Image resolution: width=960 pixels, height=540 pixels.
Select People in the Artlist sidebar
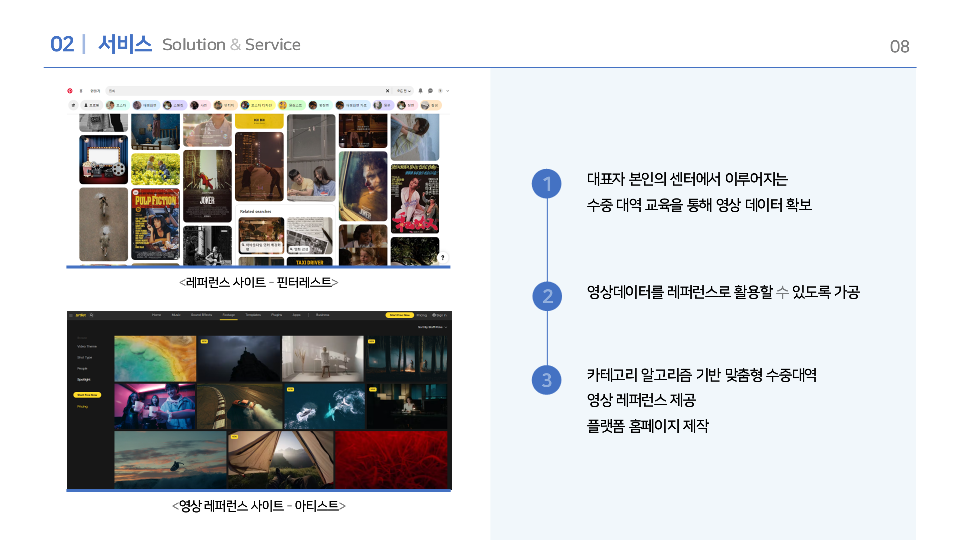pyautogui.click(x=82, y=369)
